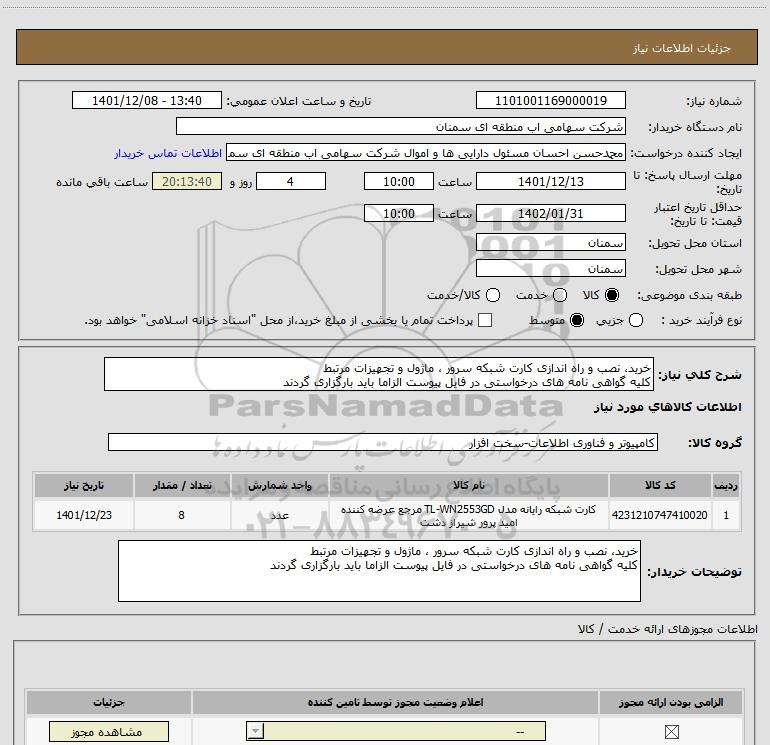Click the تعداد / مقدار column header
Viewport: 770px width, 745px height.
[x=182, y=485]
